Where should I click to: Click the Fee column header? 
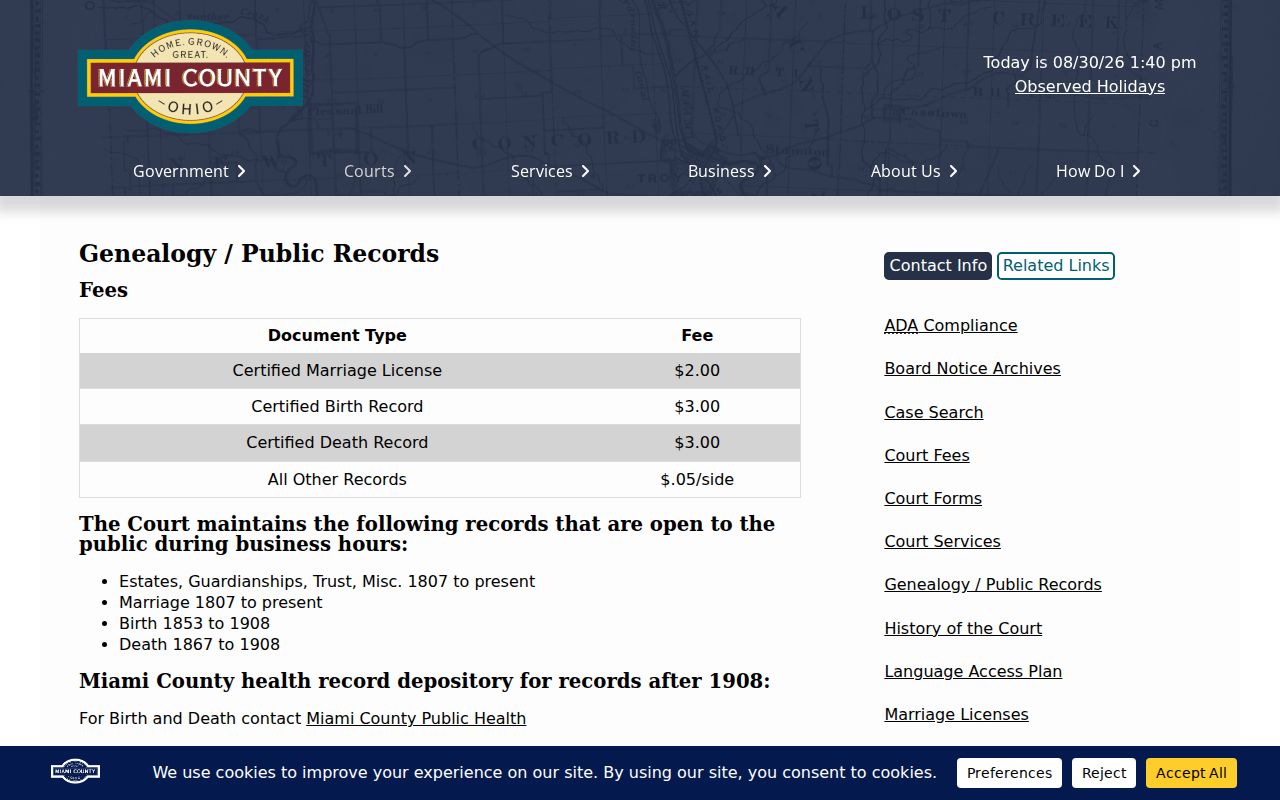click(x=697, y=335)
